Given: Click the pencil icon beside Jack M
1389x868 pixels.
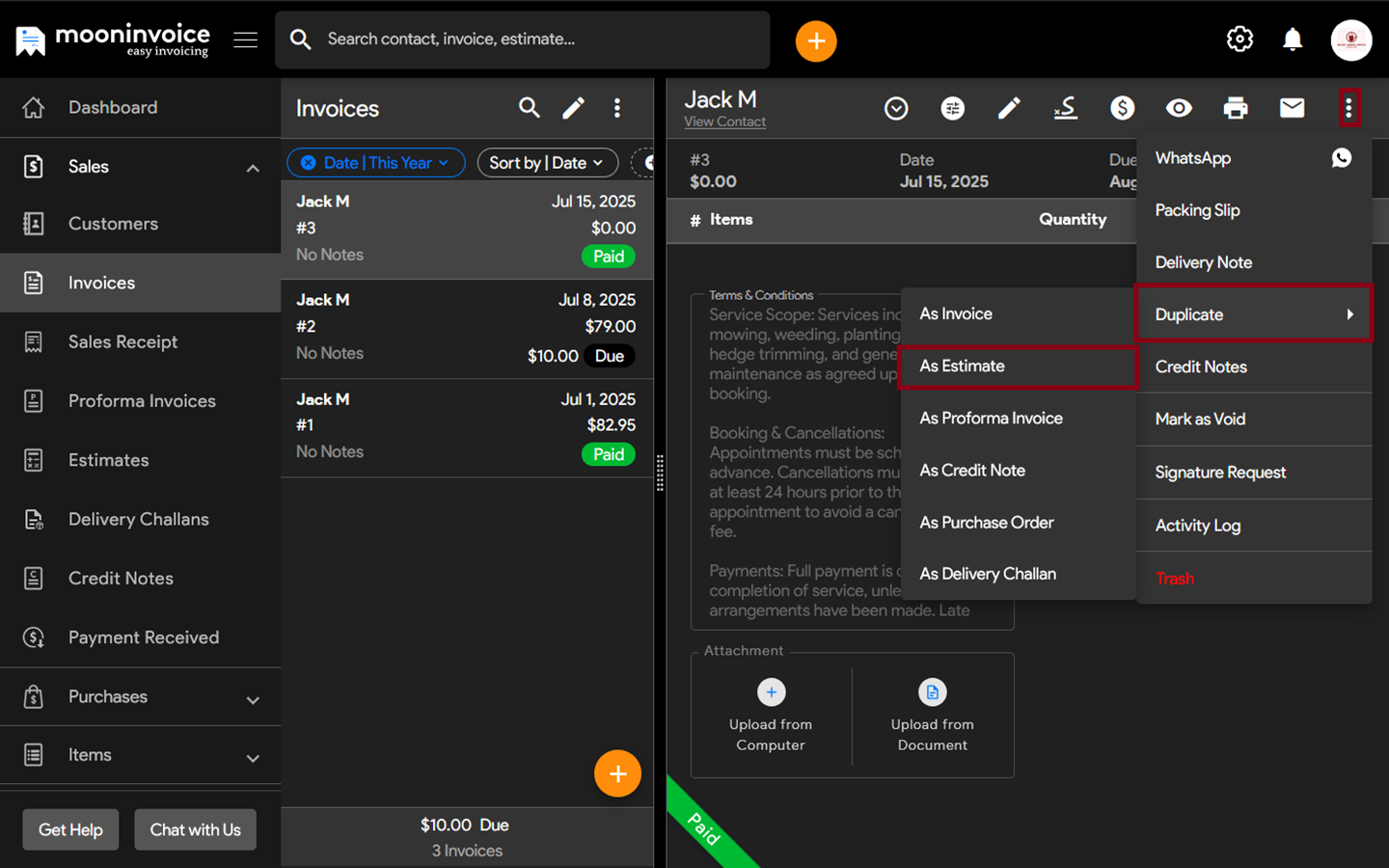Looking at the screenshot, I should click(x=1009, y=108).
